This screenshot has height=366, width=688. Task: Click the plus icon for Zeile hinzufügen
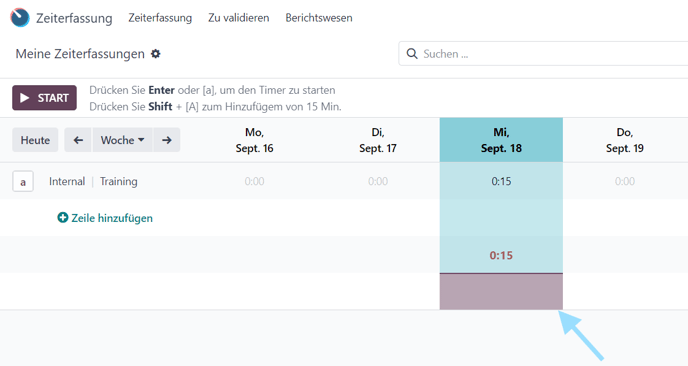63,218
